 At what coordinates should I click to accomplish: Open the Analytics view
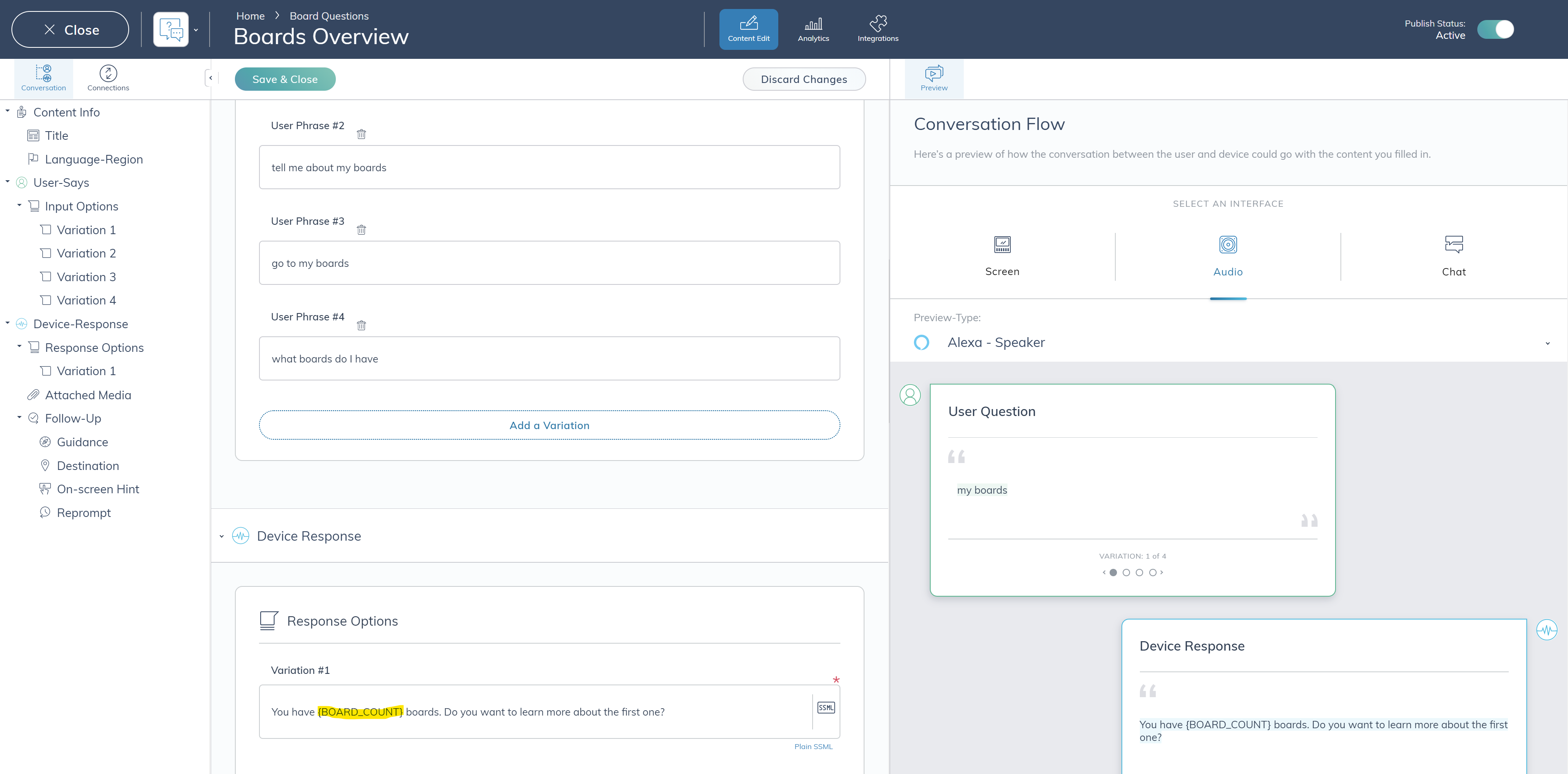point(813,29)
